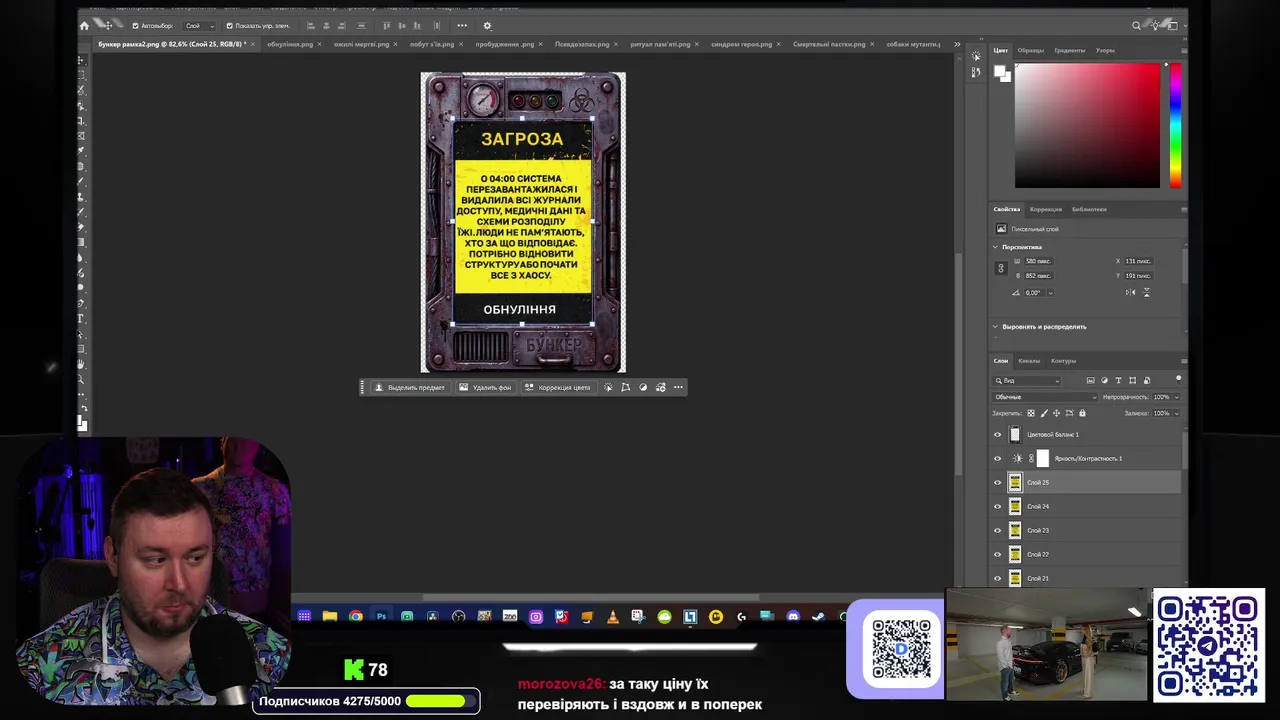Click the foreground/background swatch in Color panel
The width and height of the screenshot is (1280, 720).
(1001, 73)
